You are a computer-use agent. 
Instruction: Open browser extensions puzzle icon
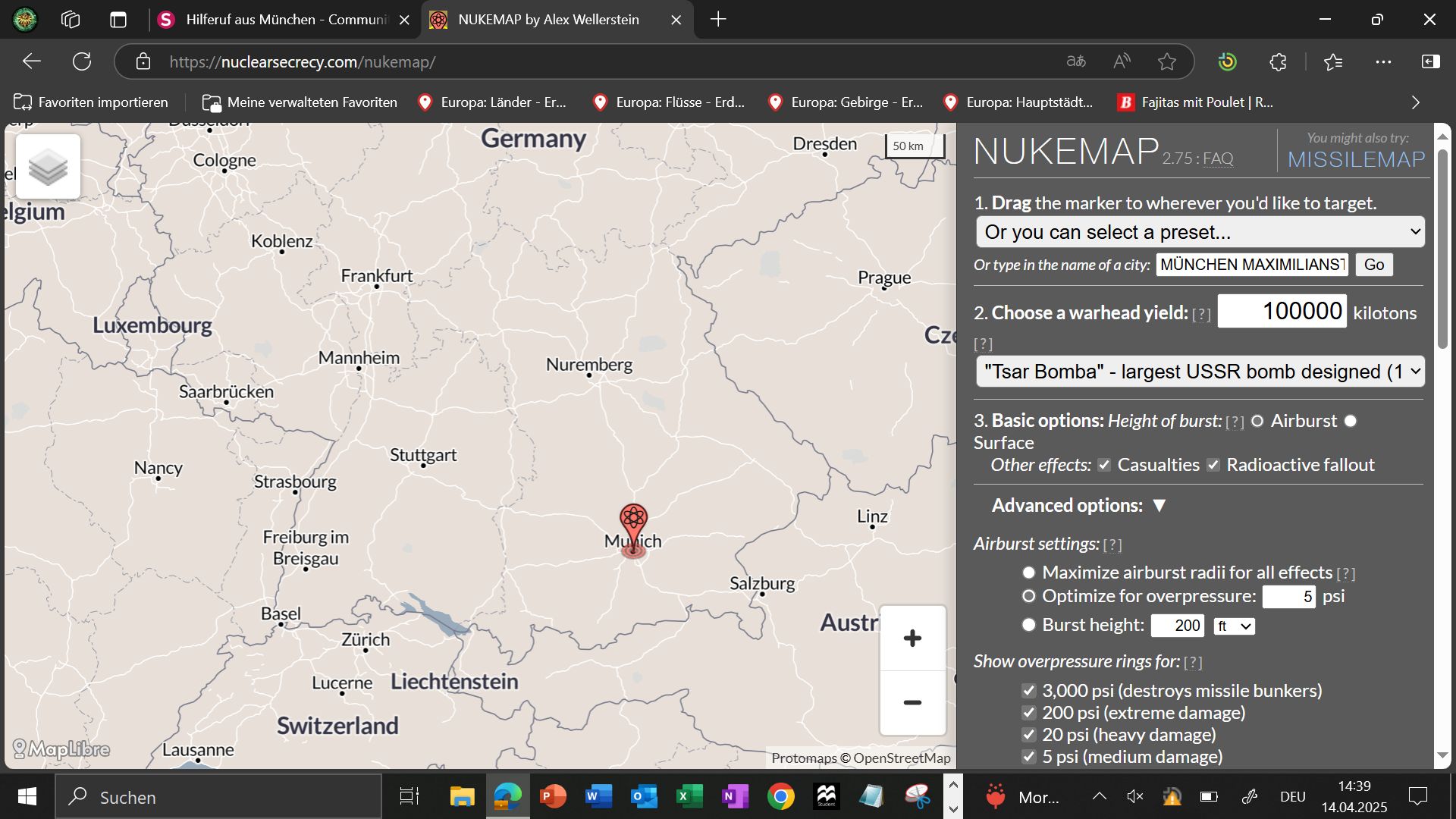coord(1278,62)
